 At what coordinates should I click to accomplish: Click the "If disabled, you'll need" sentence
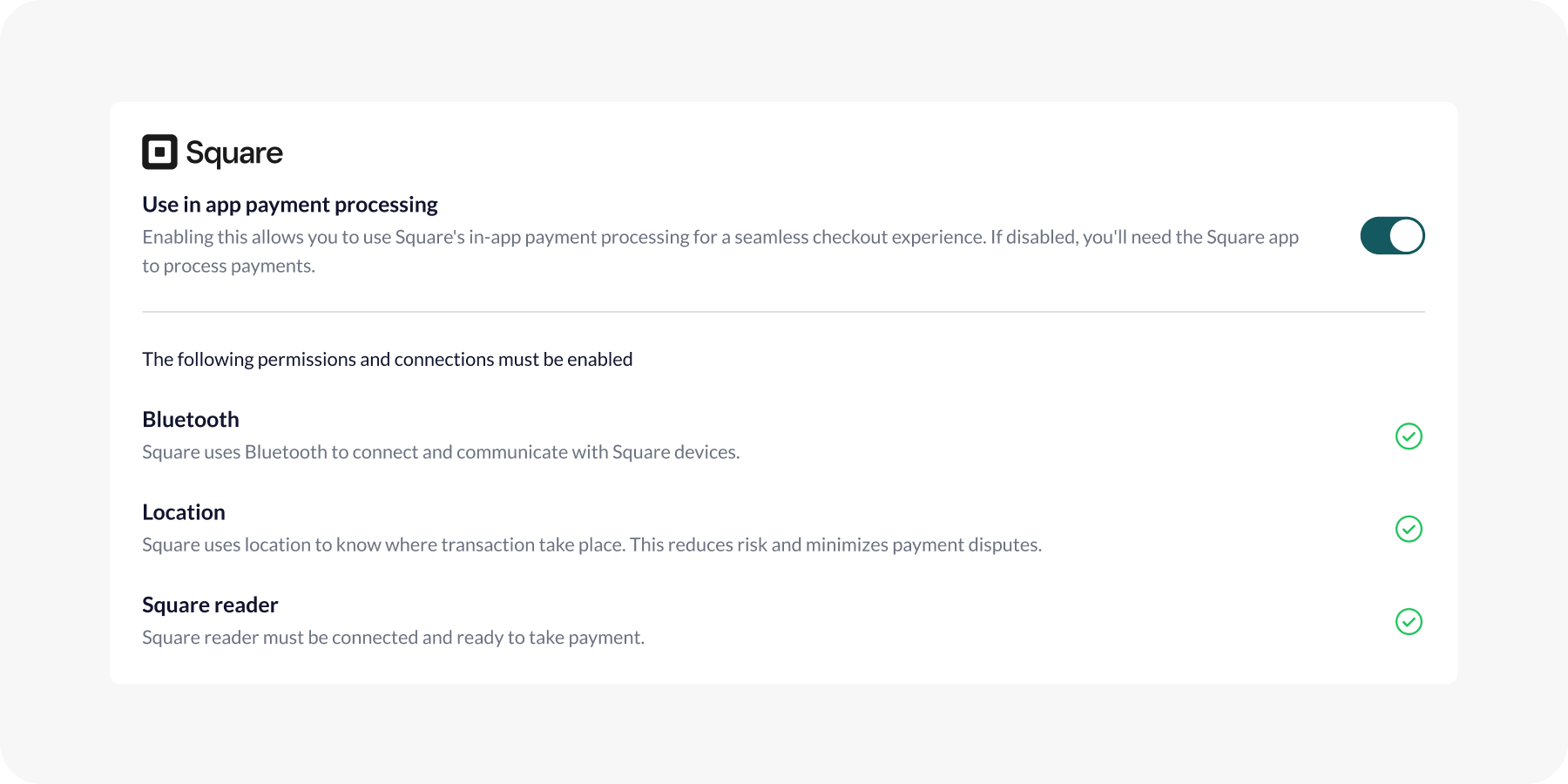pos(1144,237)
